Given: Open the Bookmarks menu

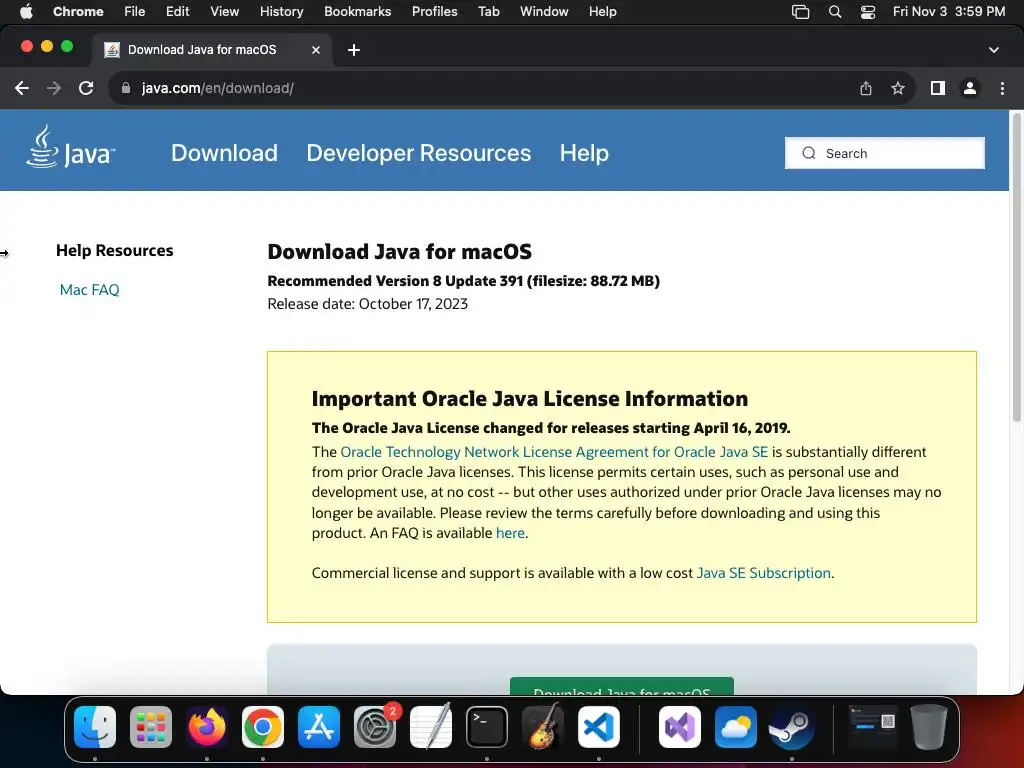Looking at the screenshot, I should [x=358, y=11].
